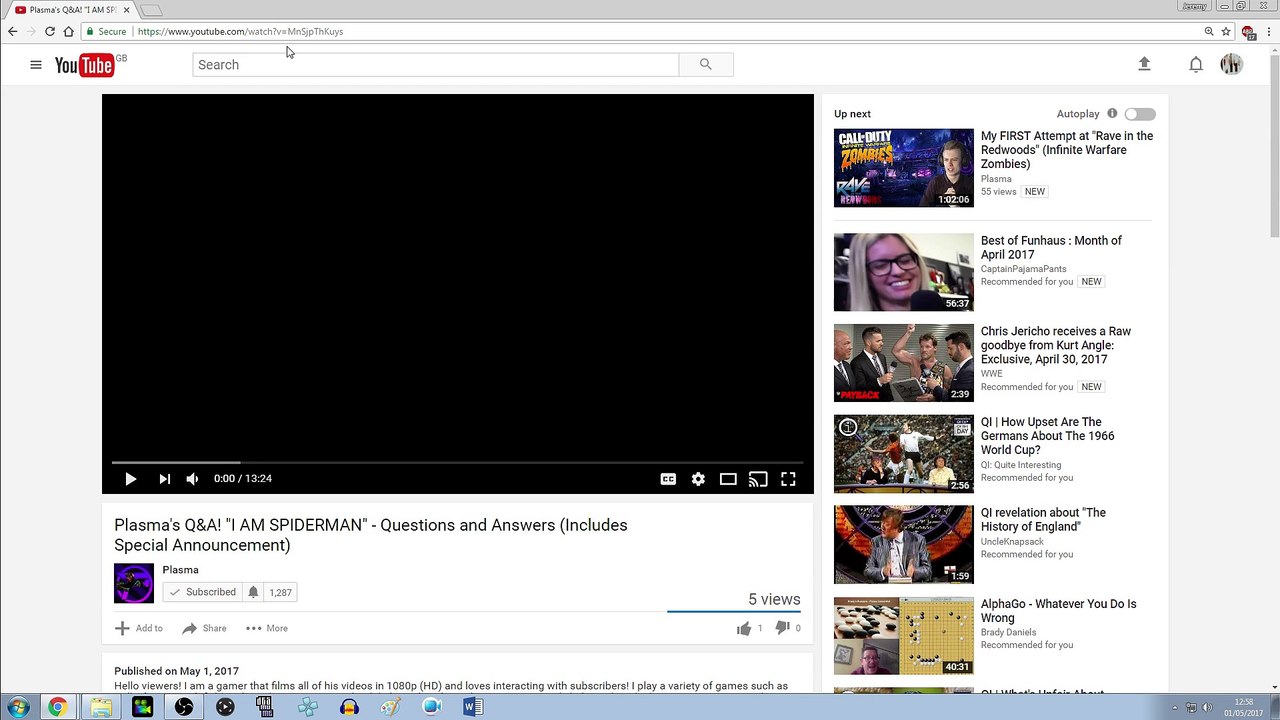The image size is (1280, 720).
Task: Cast the video to a TV
Action: click(758, 479)
